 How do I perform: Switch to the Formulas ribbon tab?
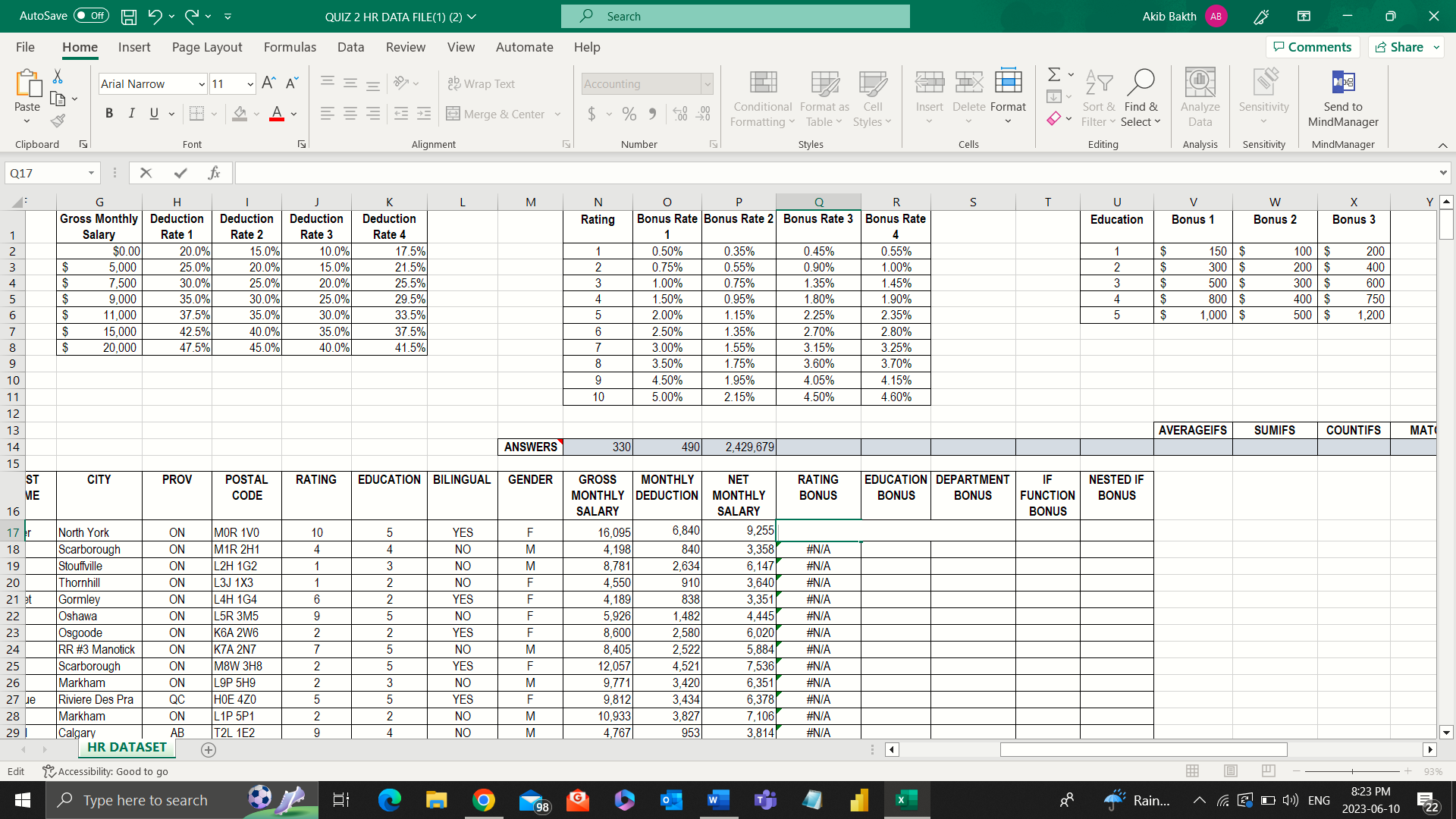click(290, 47)
